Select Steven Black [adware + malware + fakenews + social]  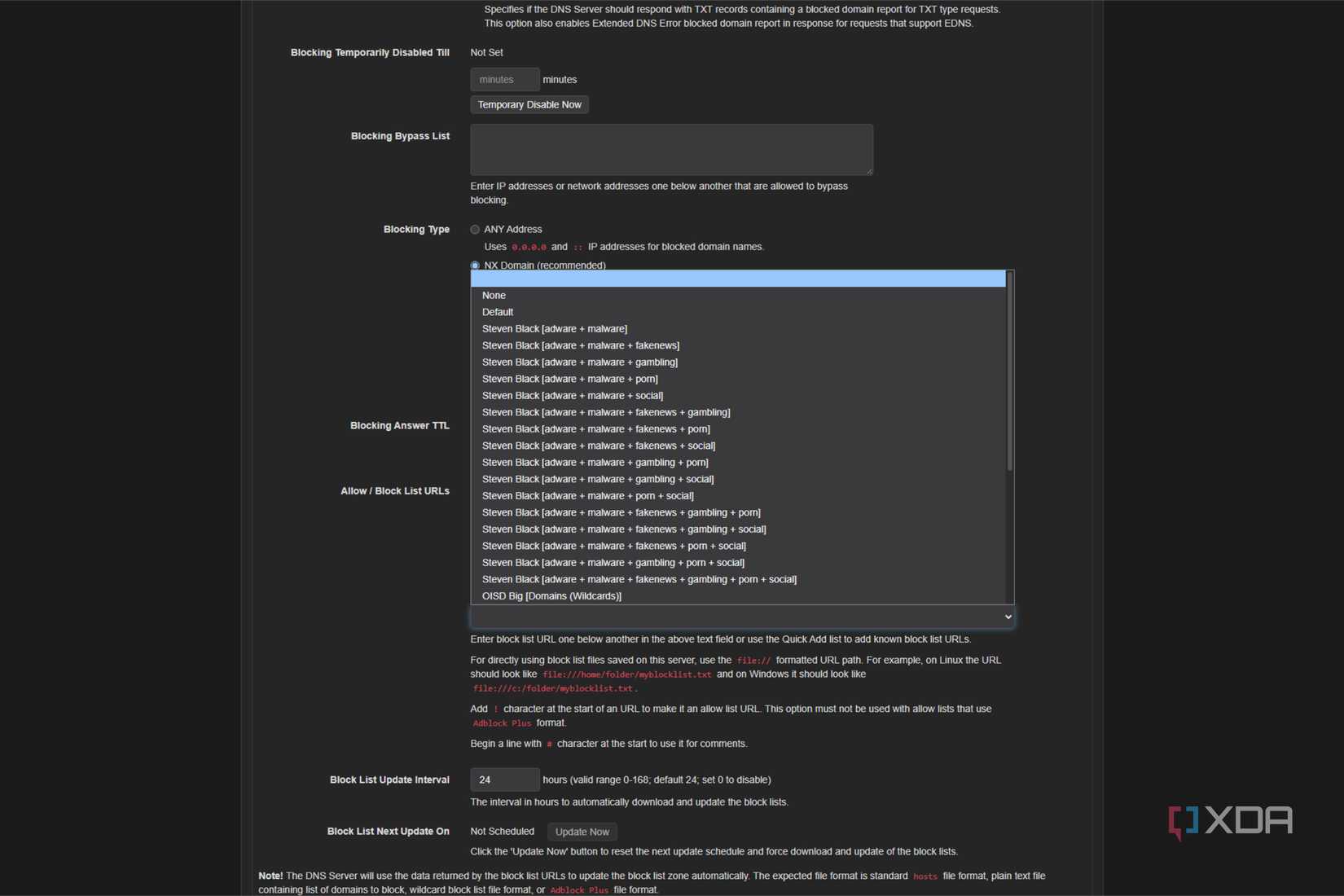click(x=738, y=446)
